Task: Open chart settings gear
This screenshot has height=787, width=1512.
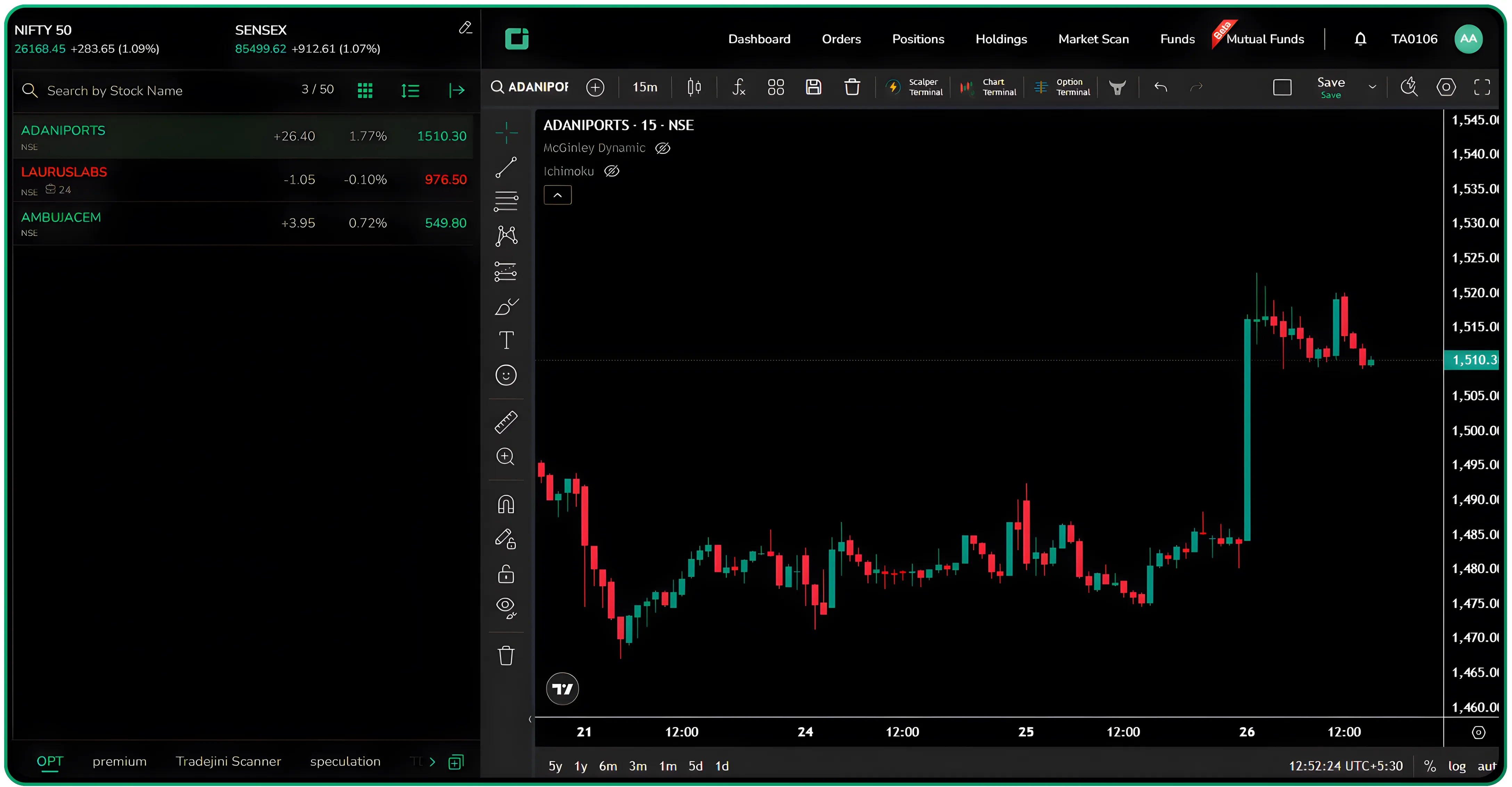Action: (1446, 87)
